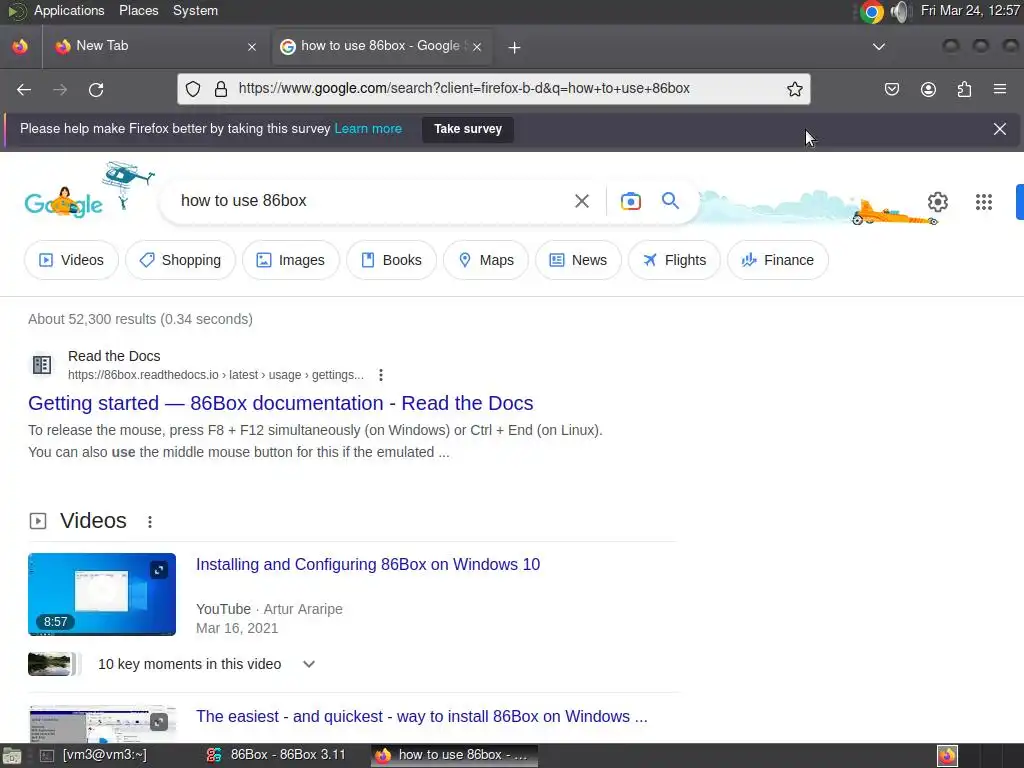This screenshot has width=1024, height=768.
Task: Dismiss the Firefox survey notification bar
Action: point(999,129)
